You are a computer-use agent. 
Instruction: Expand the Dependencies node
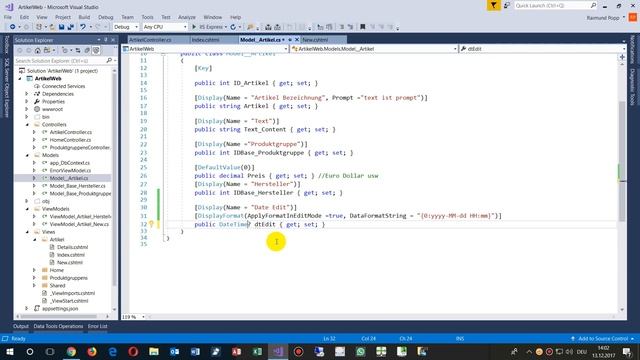[27, 94]
